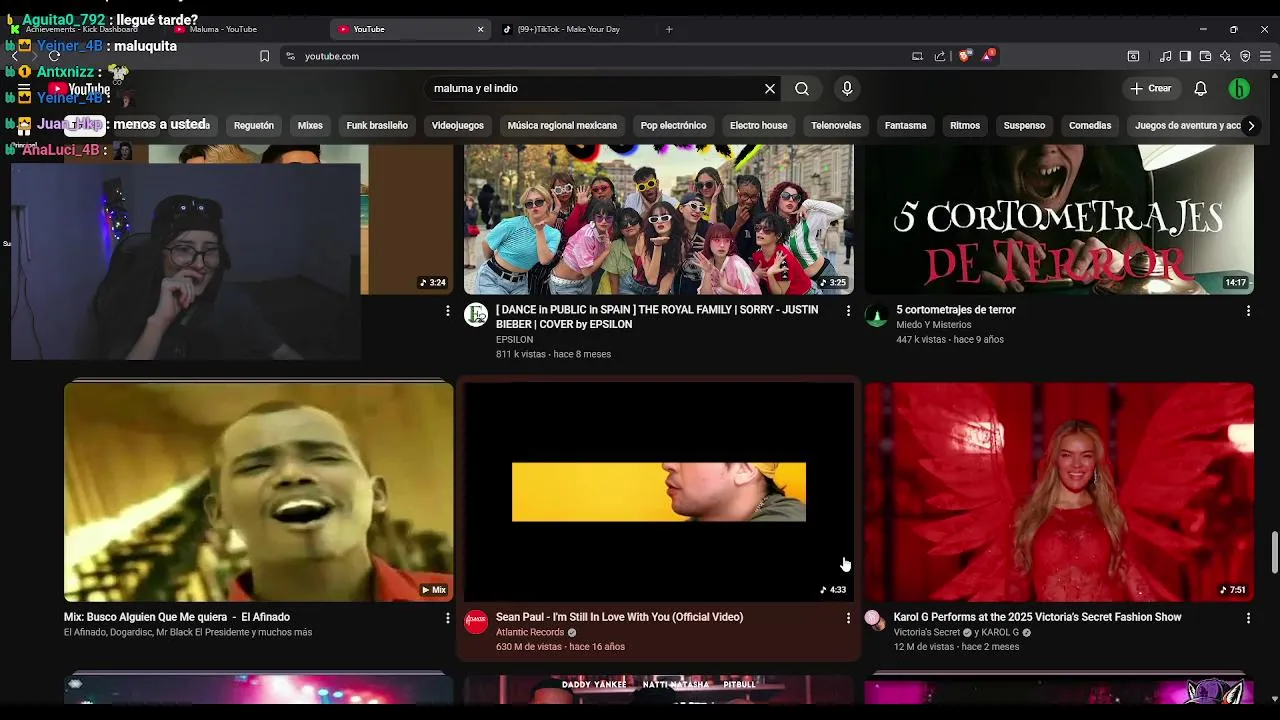Bookmark this page icon
This screenshot has width=1280, height=720.
(264, 56)
